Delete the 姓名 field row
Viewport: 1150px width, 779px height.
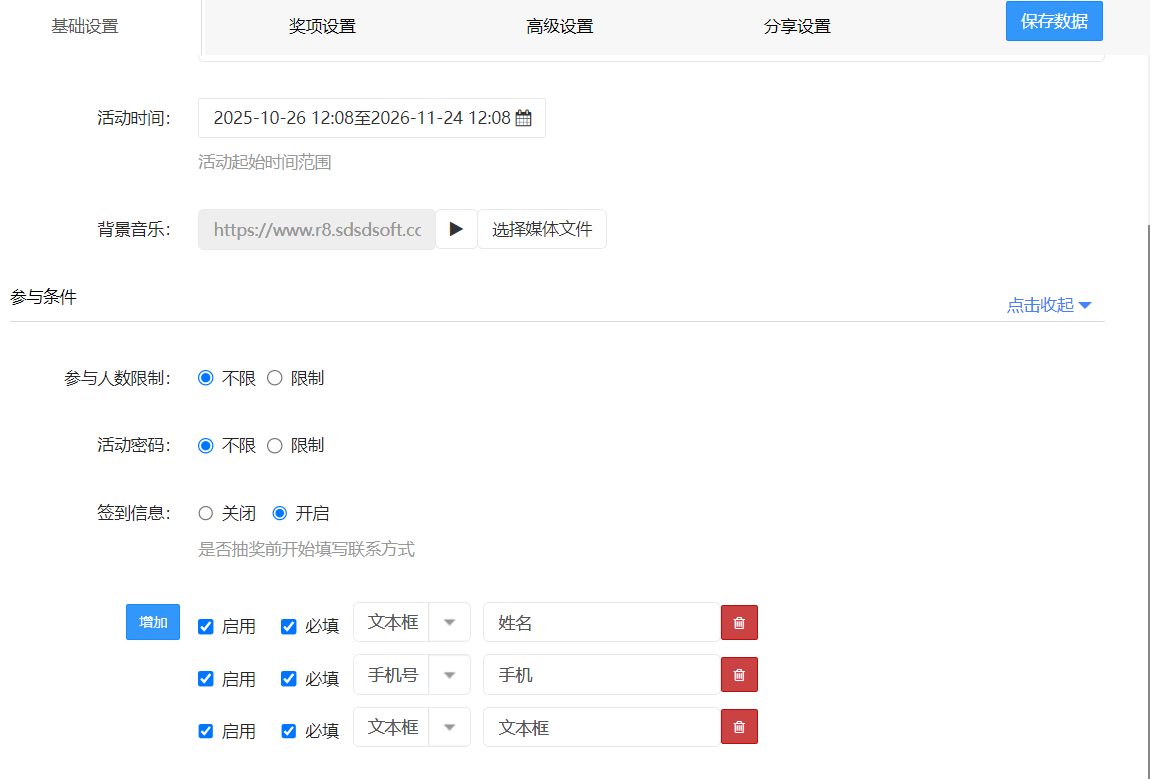click(x=739, y=623)
